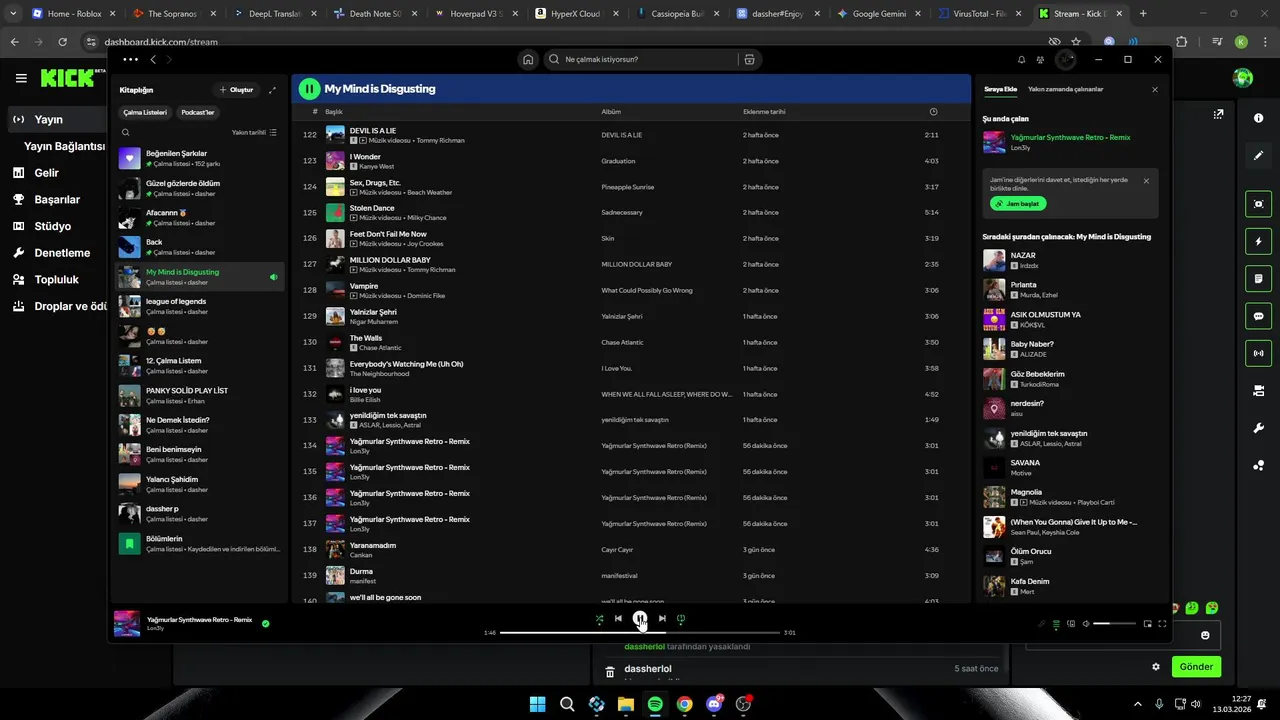1280x720 pixels.
Task: Open Spotify from the Windows taskbar
Action: click(655, 704)
